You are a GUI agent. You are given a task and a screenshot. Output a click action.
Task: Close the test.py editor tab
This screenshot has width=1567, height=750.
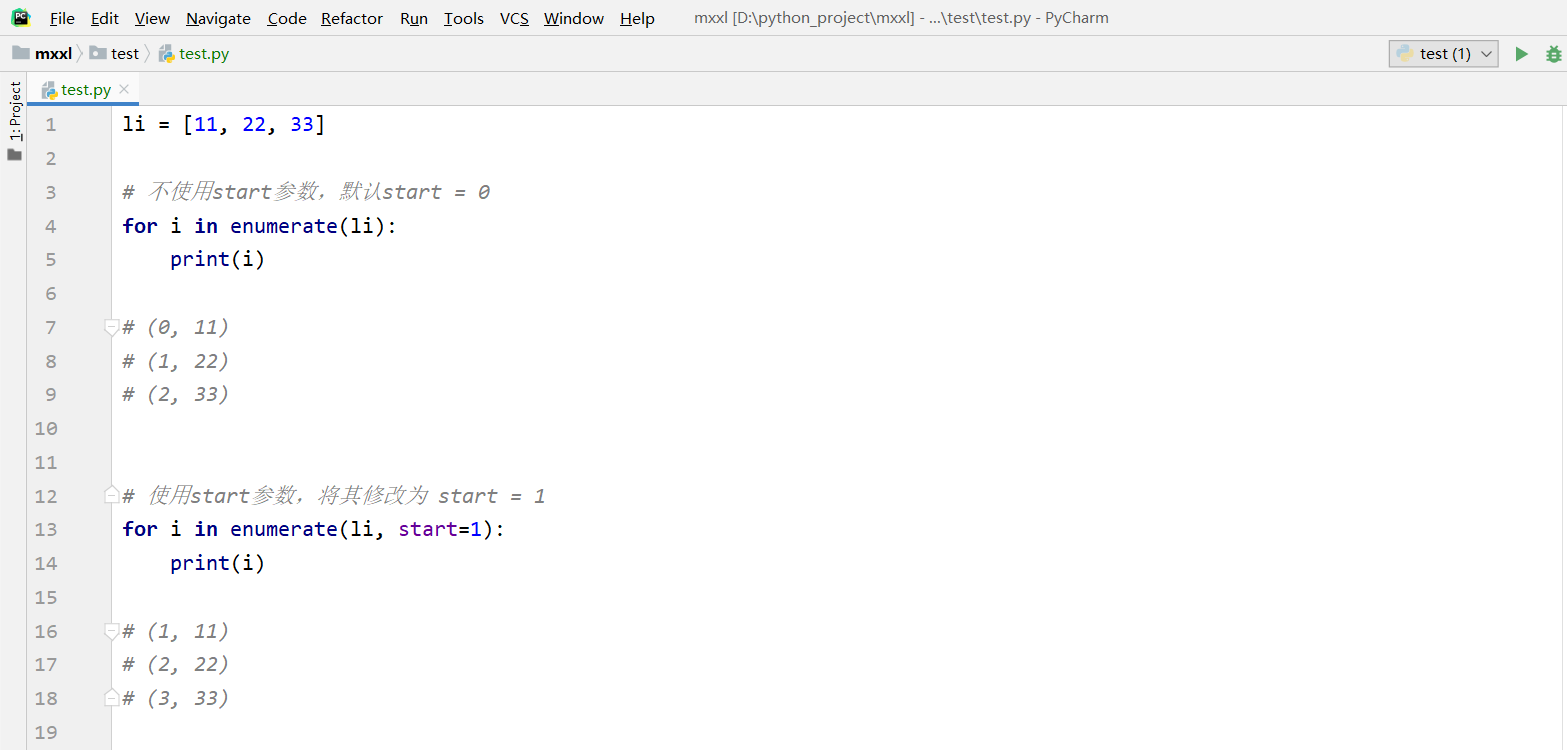(124, 89)
